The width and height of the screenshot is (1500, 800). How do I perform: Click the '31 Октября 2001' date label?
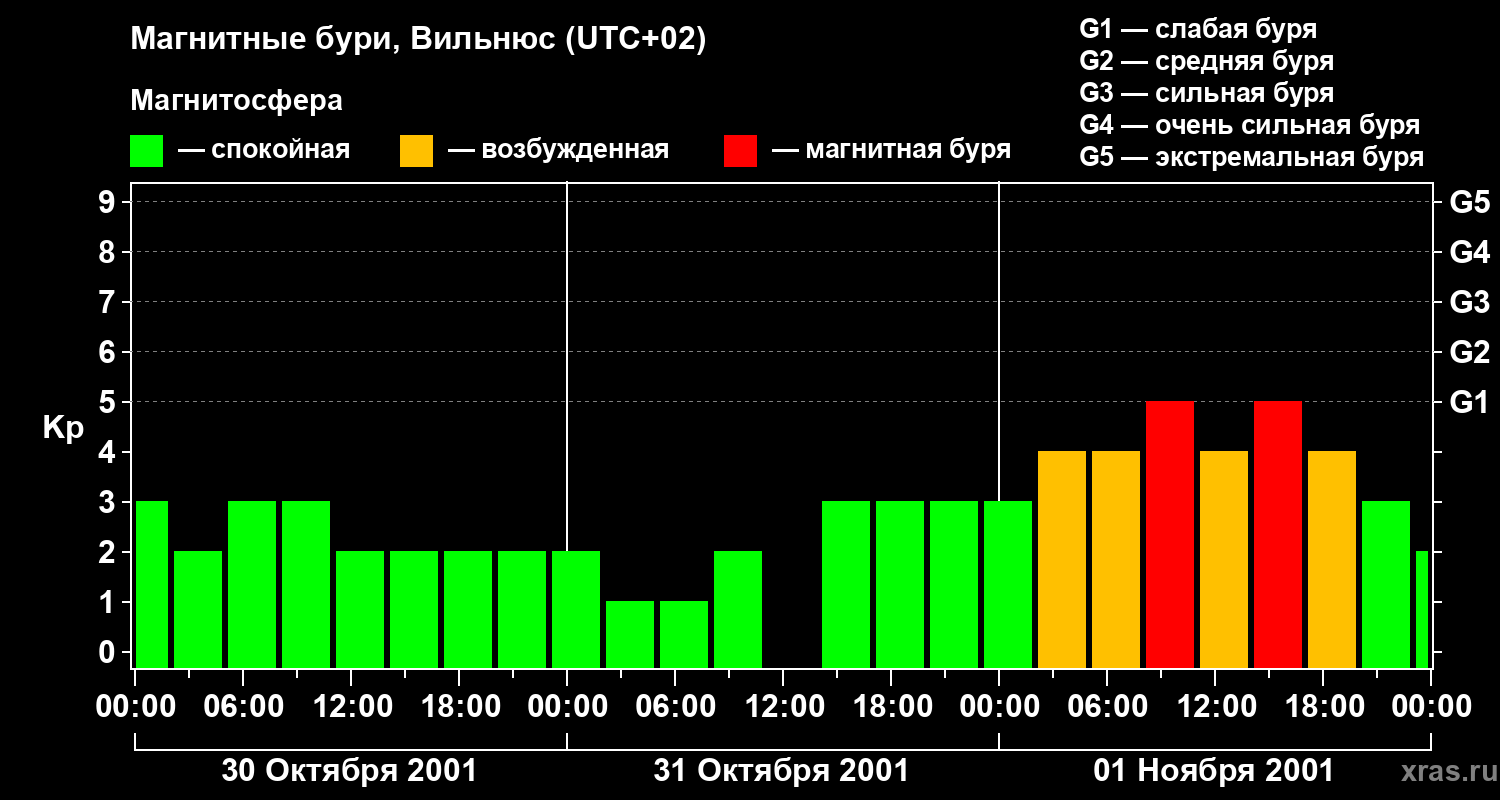(781, 771)
